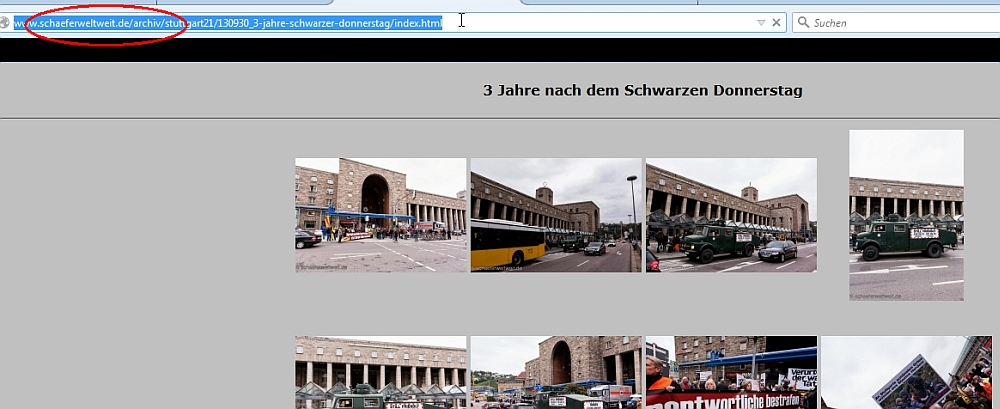Viewport: 1000px width, 409px height.
Task: Click the empty gray area left of the thumbnails
Action: [x=140, y=250]
